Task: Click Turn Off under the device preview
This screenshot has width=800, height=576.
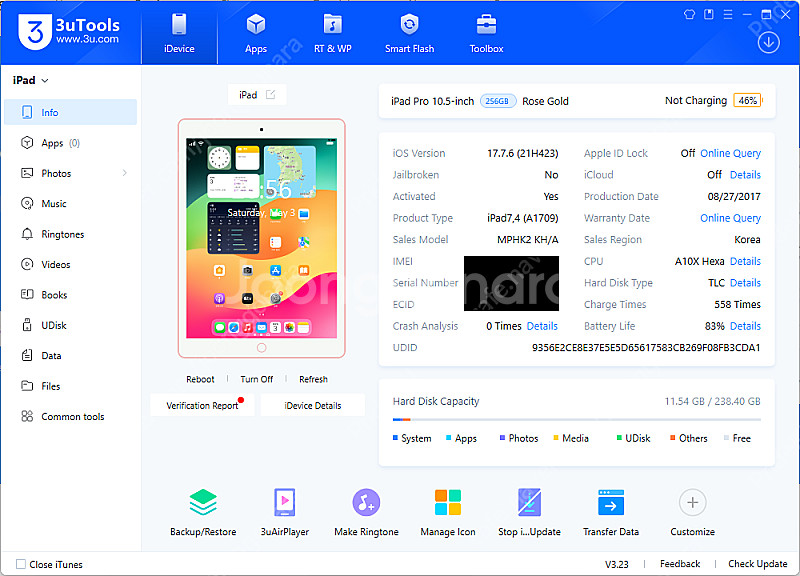Action: pyautogui.click(x=257, y=379)
